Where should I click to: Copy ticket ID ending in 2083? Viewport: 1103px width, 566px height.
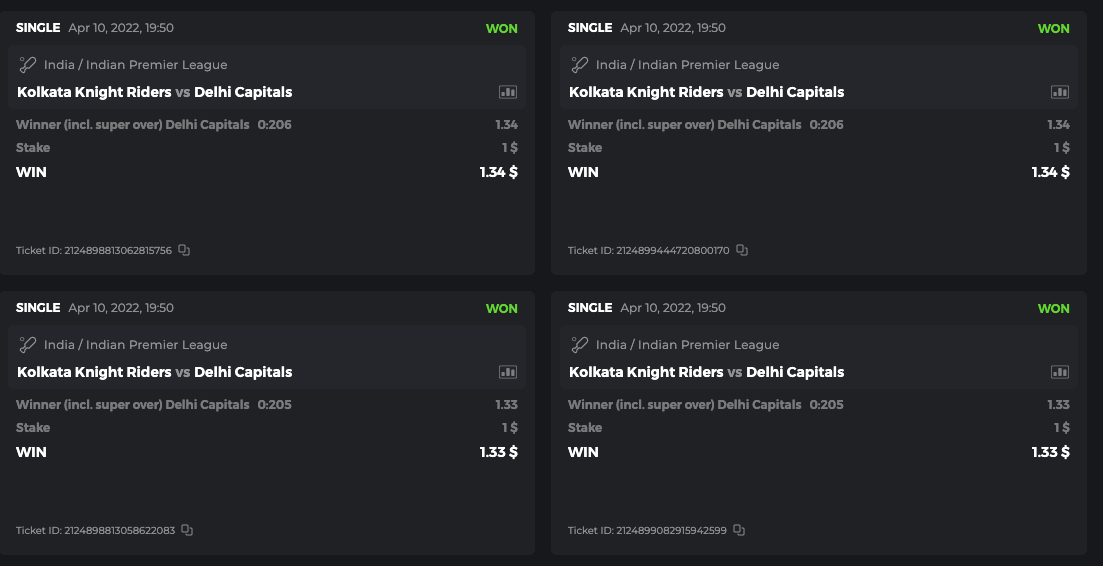point(187,530)
